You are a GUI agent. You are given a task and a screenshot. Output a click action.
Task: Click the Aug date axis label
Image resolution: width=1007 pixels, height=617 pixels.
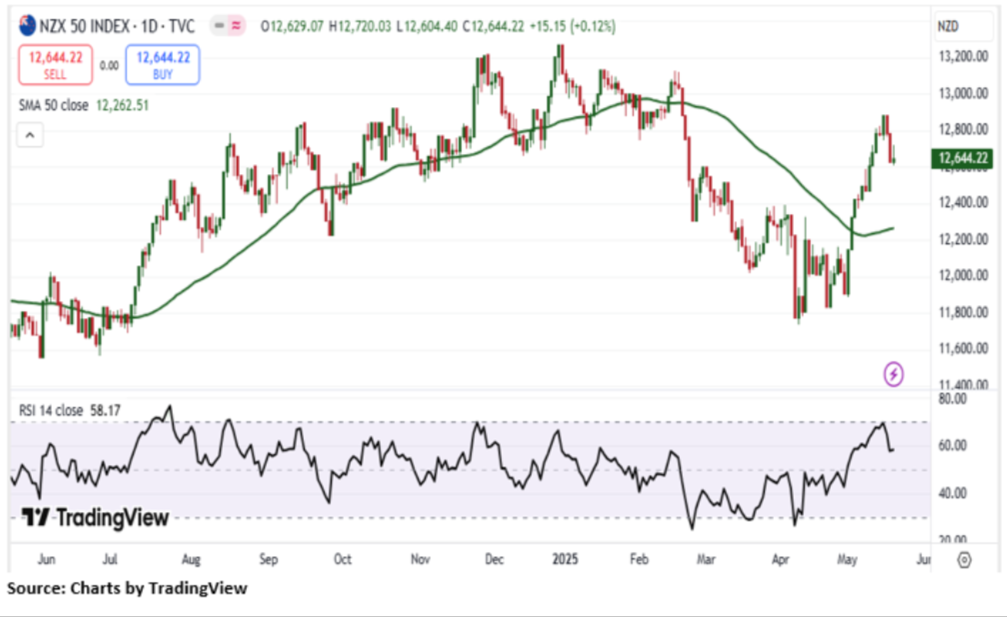tap(191, 559)
